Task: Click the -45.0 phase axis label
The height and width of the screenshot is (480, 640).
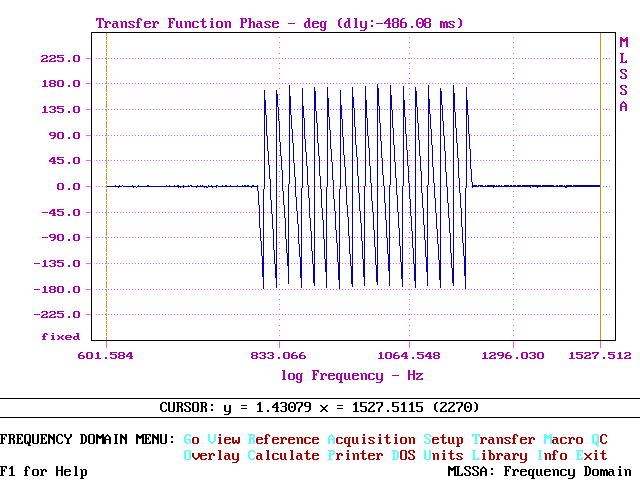Action: click(61, 213)
